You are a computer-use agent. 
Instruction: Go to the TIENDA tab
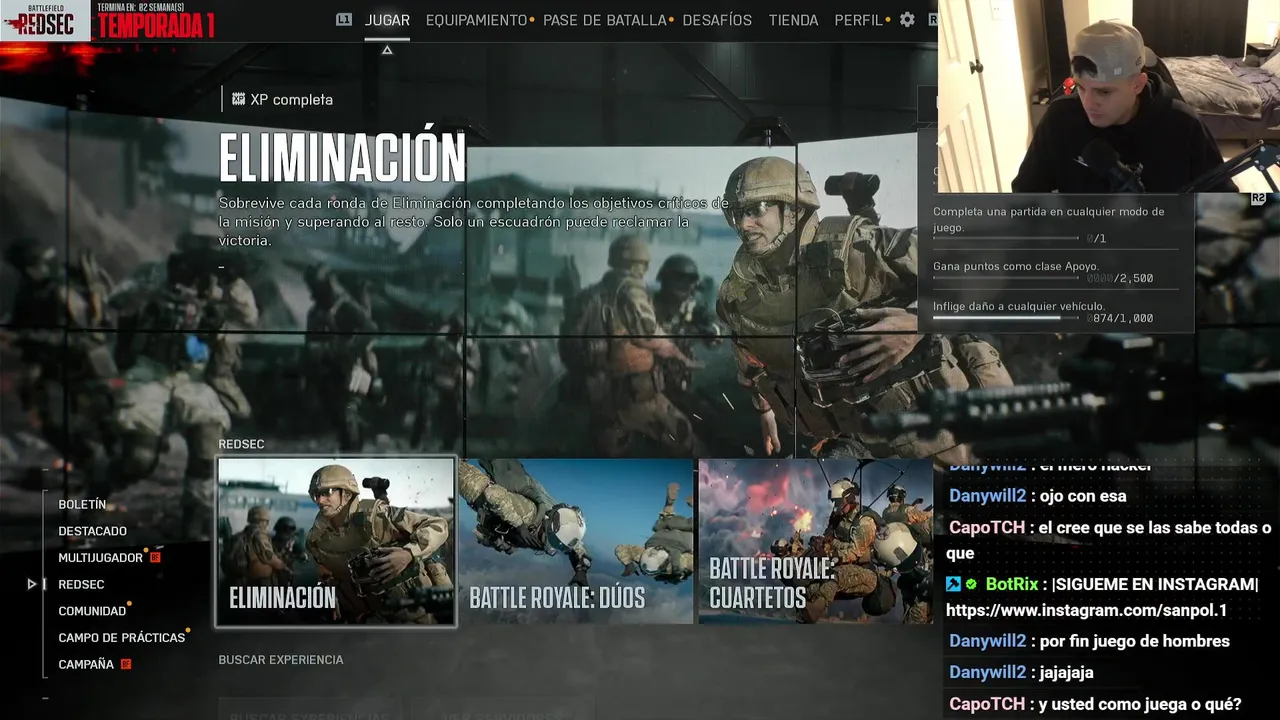[793, 20]
